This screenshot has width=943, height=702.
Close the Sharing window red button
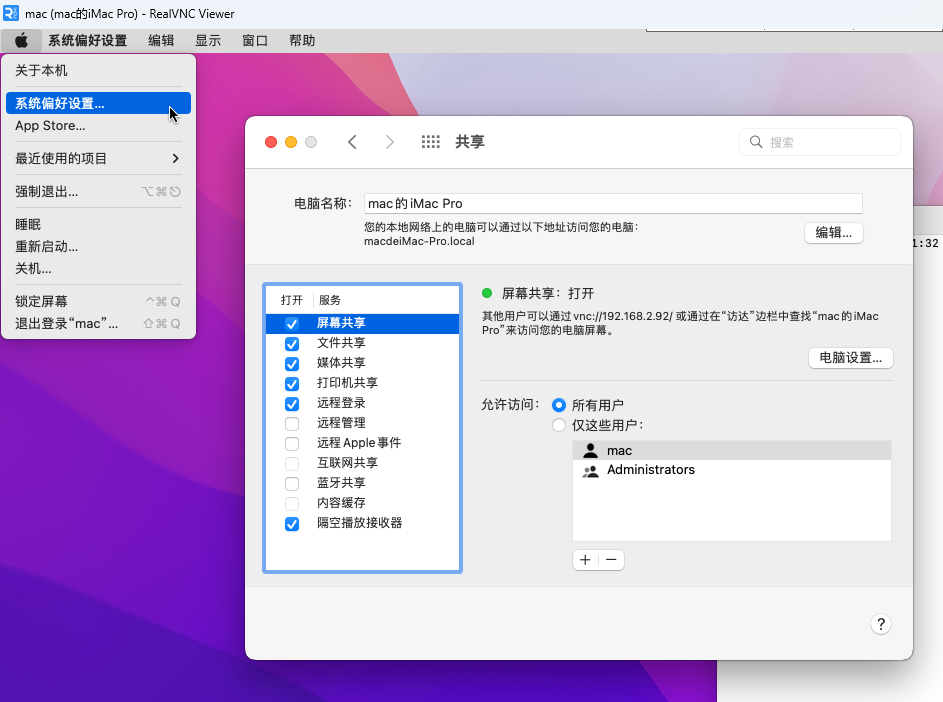click(271, 142)
